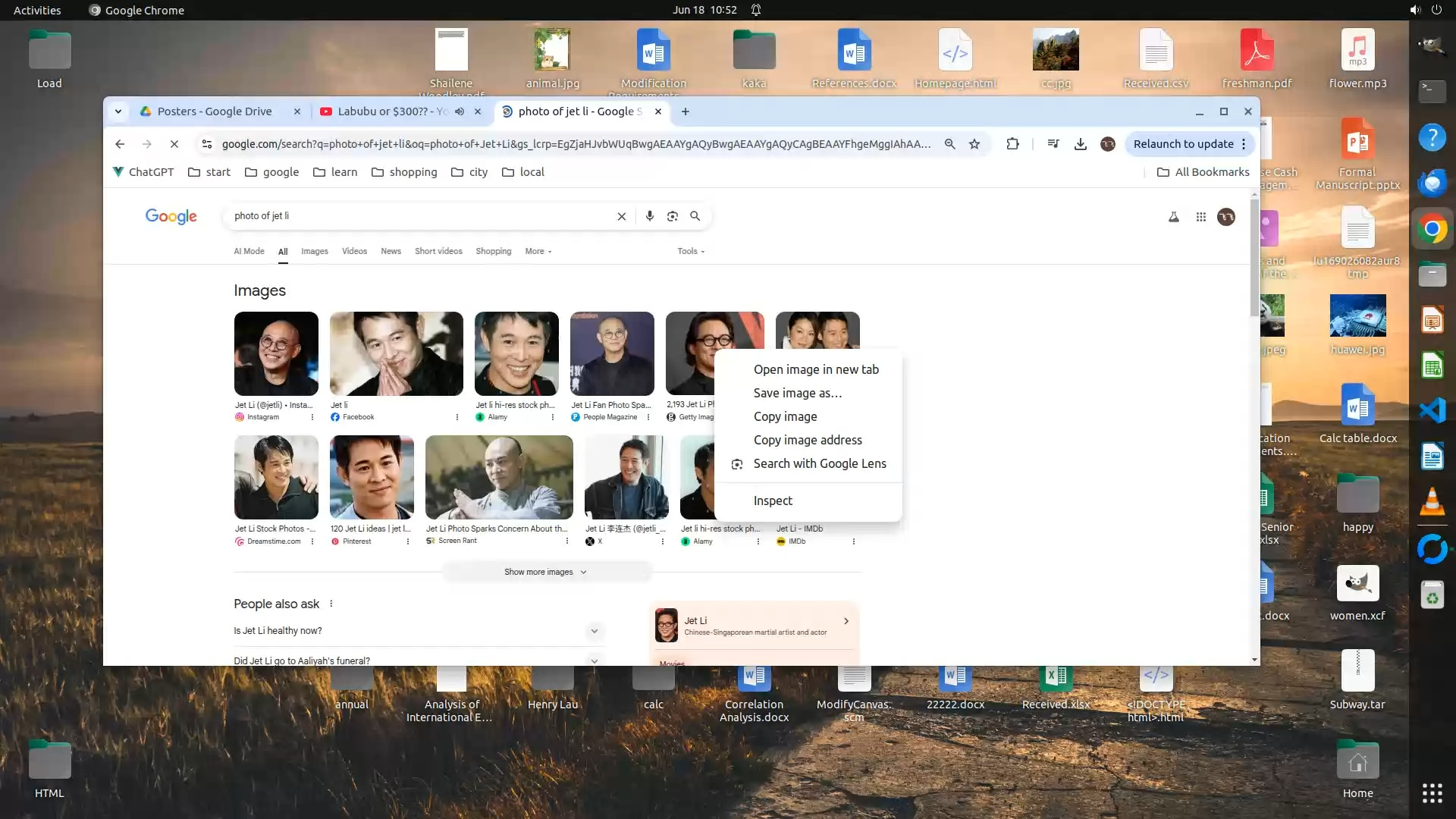1456x819 pixels.
Task: Click the Relaunch to update button
Action: tap(1183, 144)
